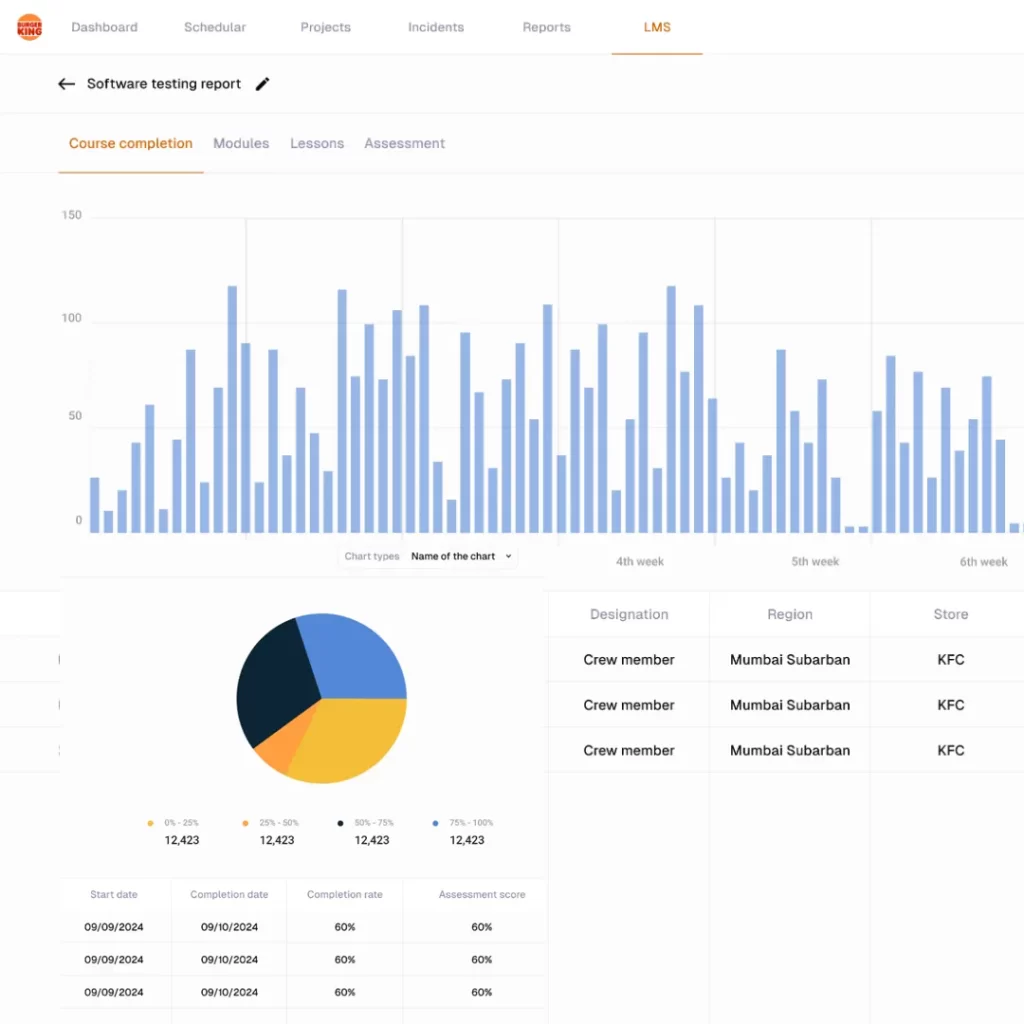Screen dimensions: 1024x1024
Task: Toggle the 25% - 50% legend entry
Action: [x=270, y=822]
